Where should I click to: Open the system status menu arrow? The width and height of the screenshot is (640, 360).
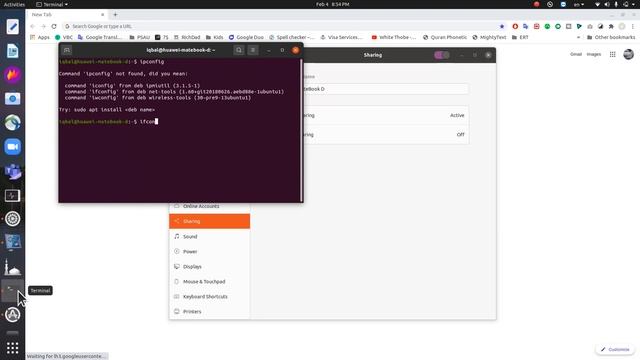coord(634,4)
